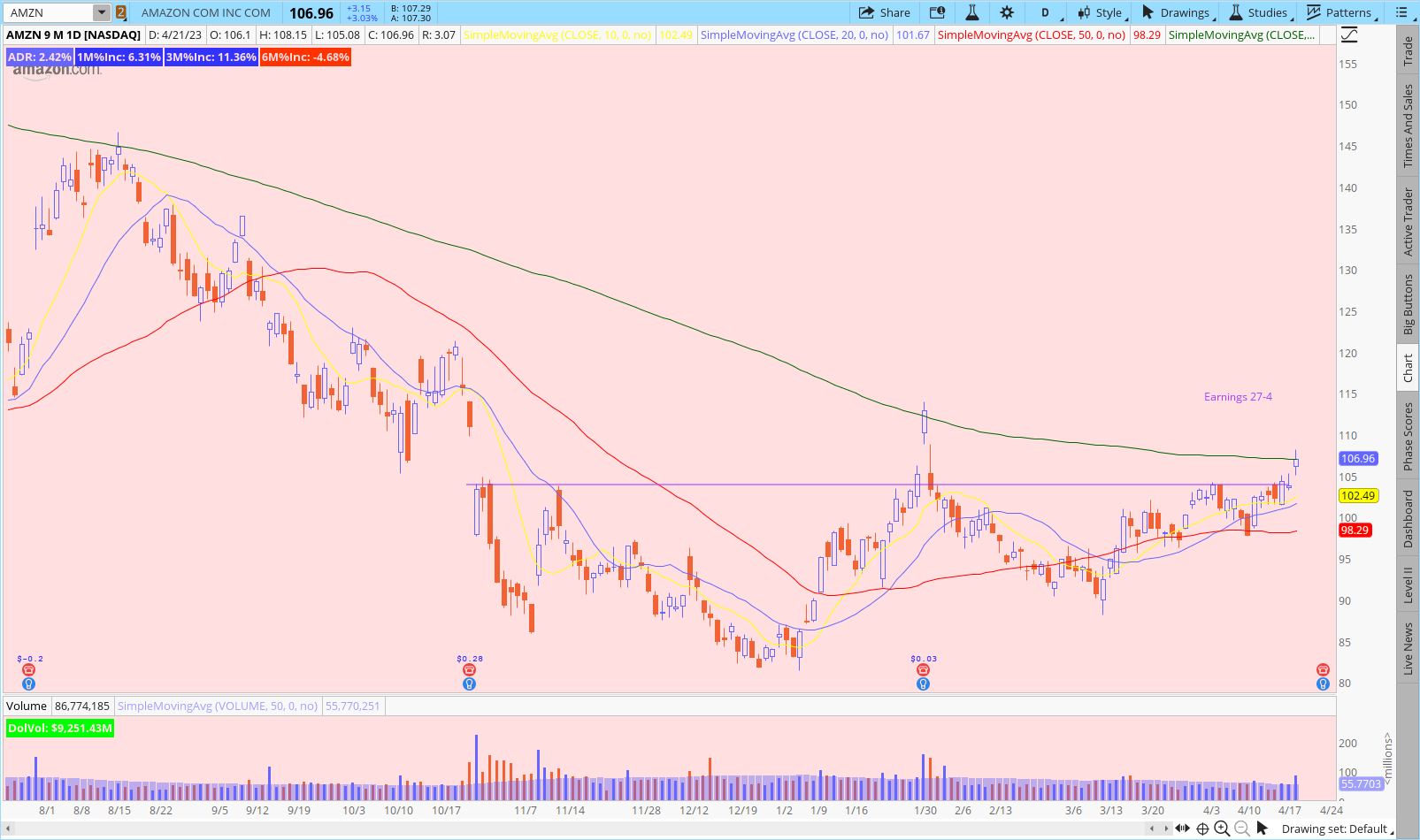Click the lightbulb event icon below $0.03

(x=923, y=683)
